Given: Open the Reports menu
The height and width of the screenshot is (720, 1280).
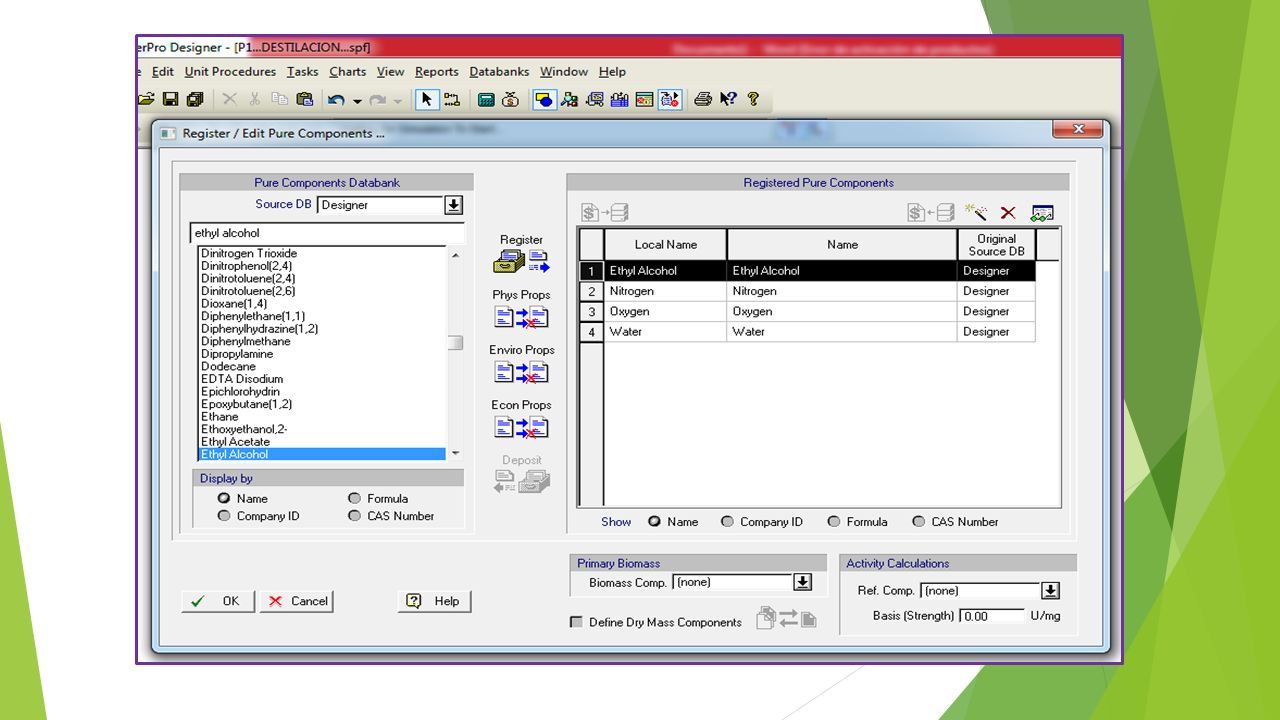Looking at the screenshot, I should 436,71.
